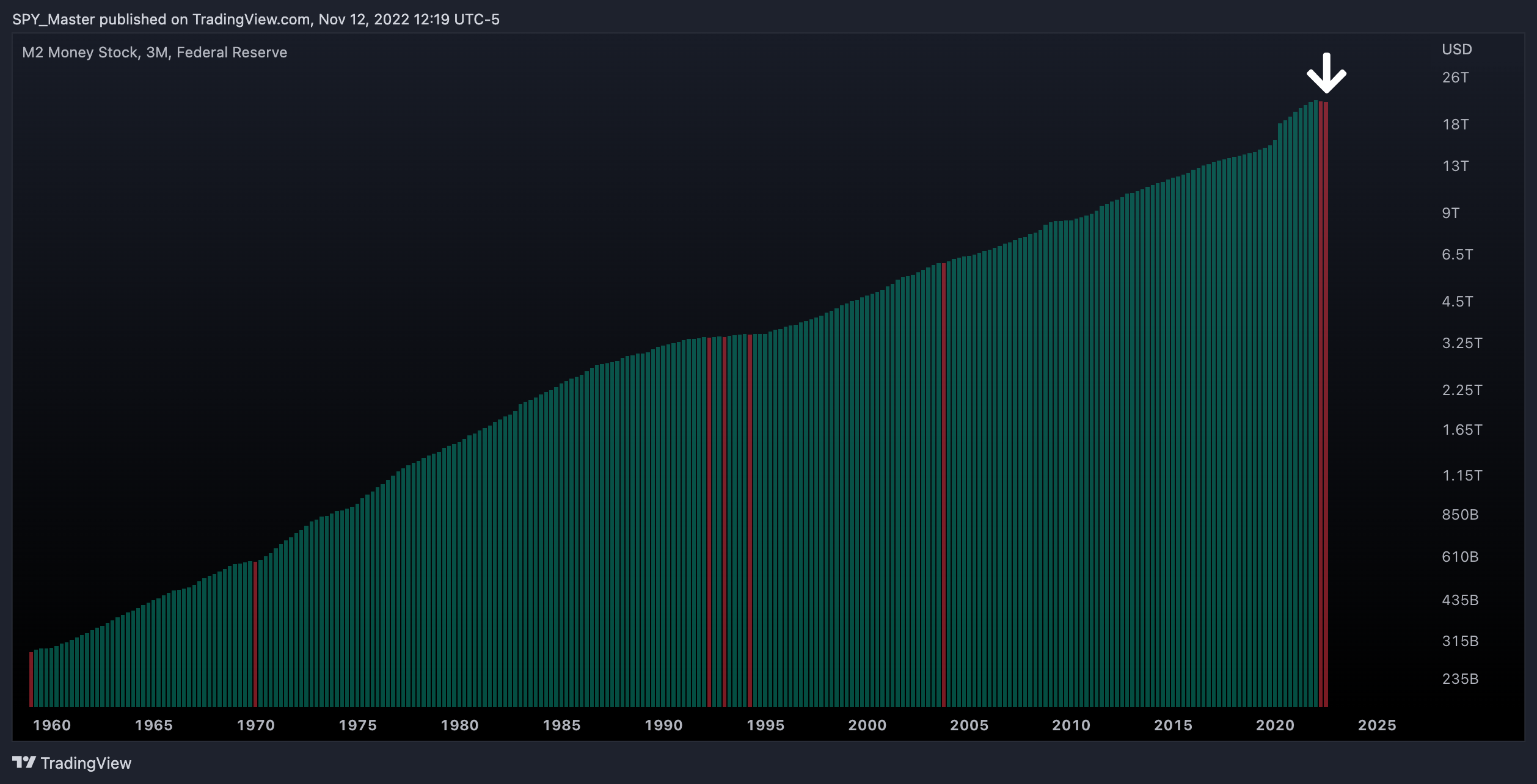Click the USD currency label

(1457, 49)
